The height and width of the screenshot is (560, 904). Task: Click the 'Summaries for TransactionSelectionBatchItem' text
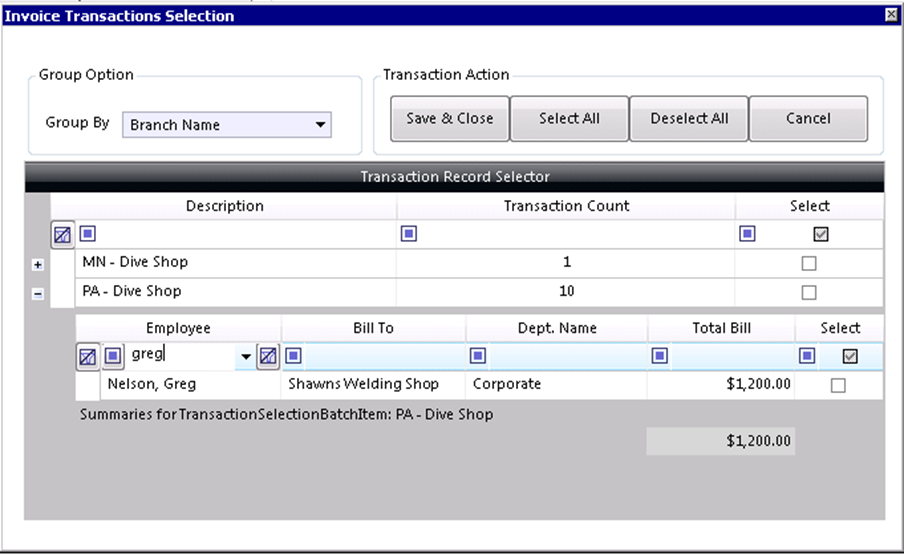coord(287,415)
